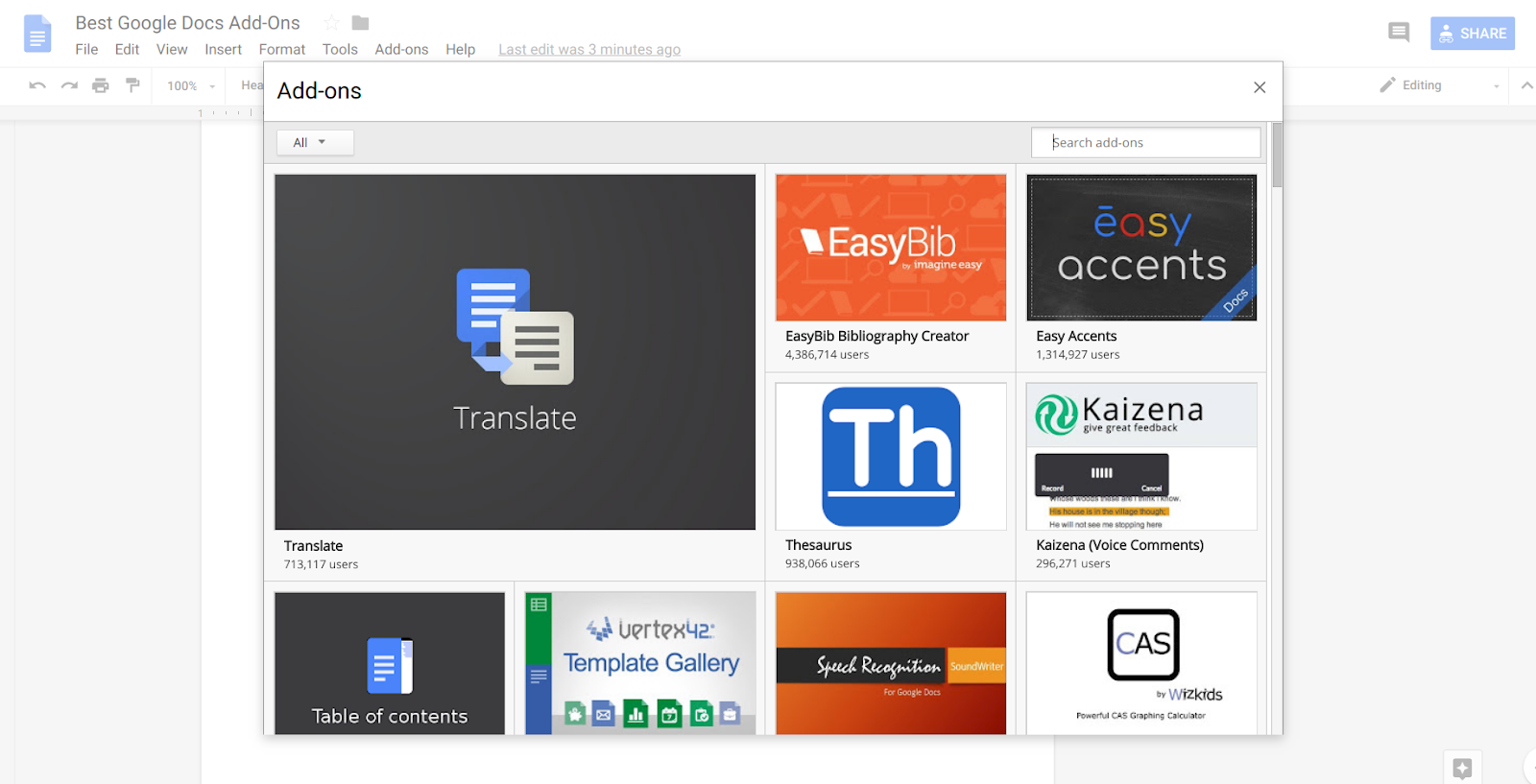Open the move-to-folder icon beside title

pos(361,23)
